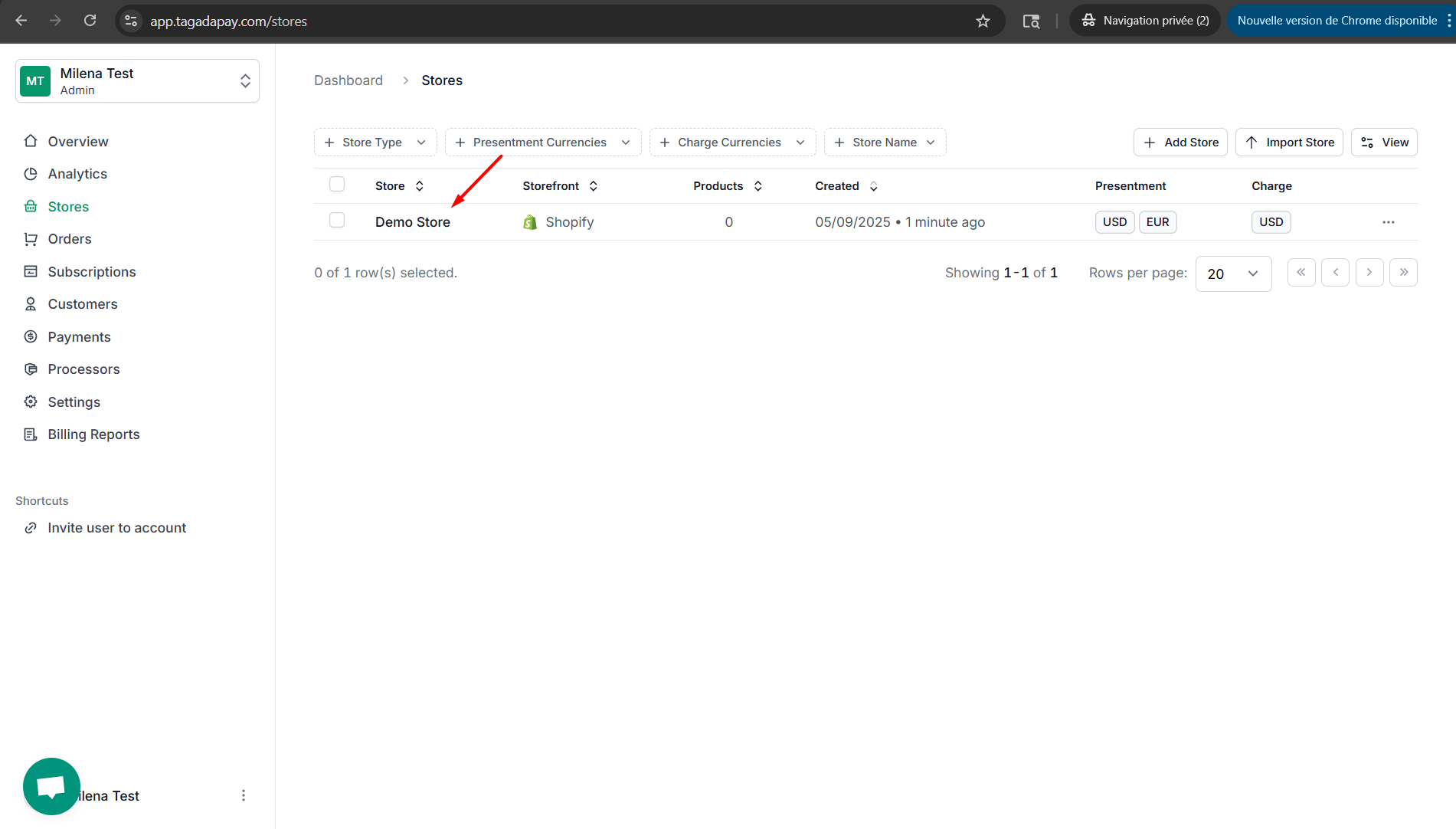Viewport: 1456px width, 829px height.
Task: Open the Store Type filter dropdown
Action: pyautogui.click(x=375, y=143)
